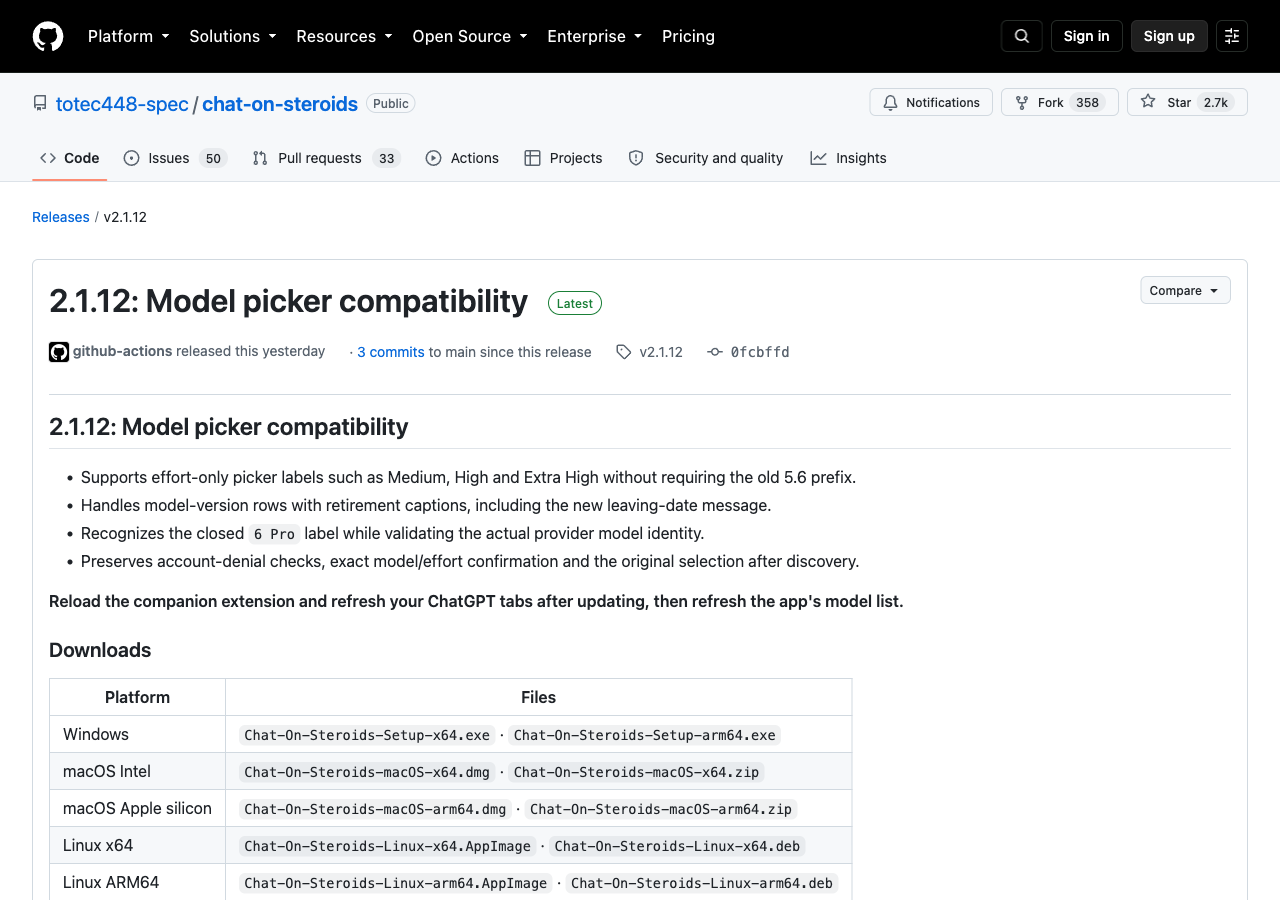
Task: Click the repository icon beside totec448-spec
Action: pyautogui.click(x=40, y=103)
